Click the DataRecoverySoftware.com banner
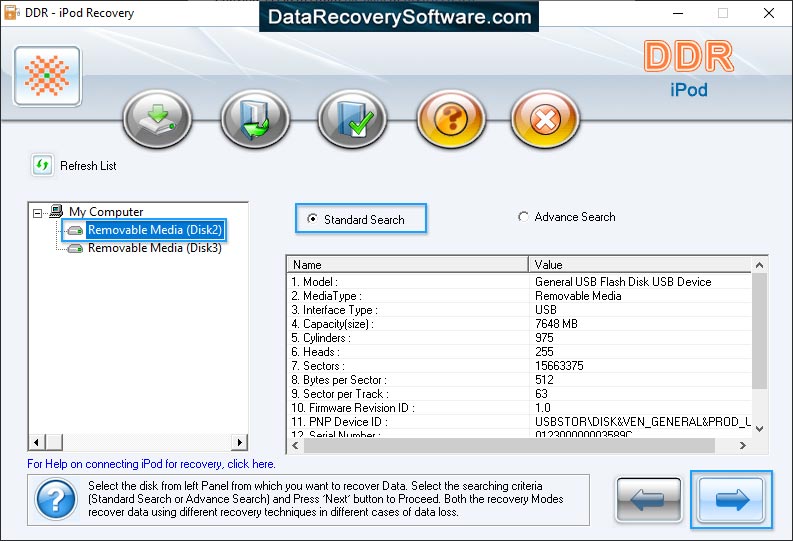 [399, 17]
